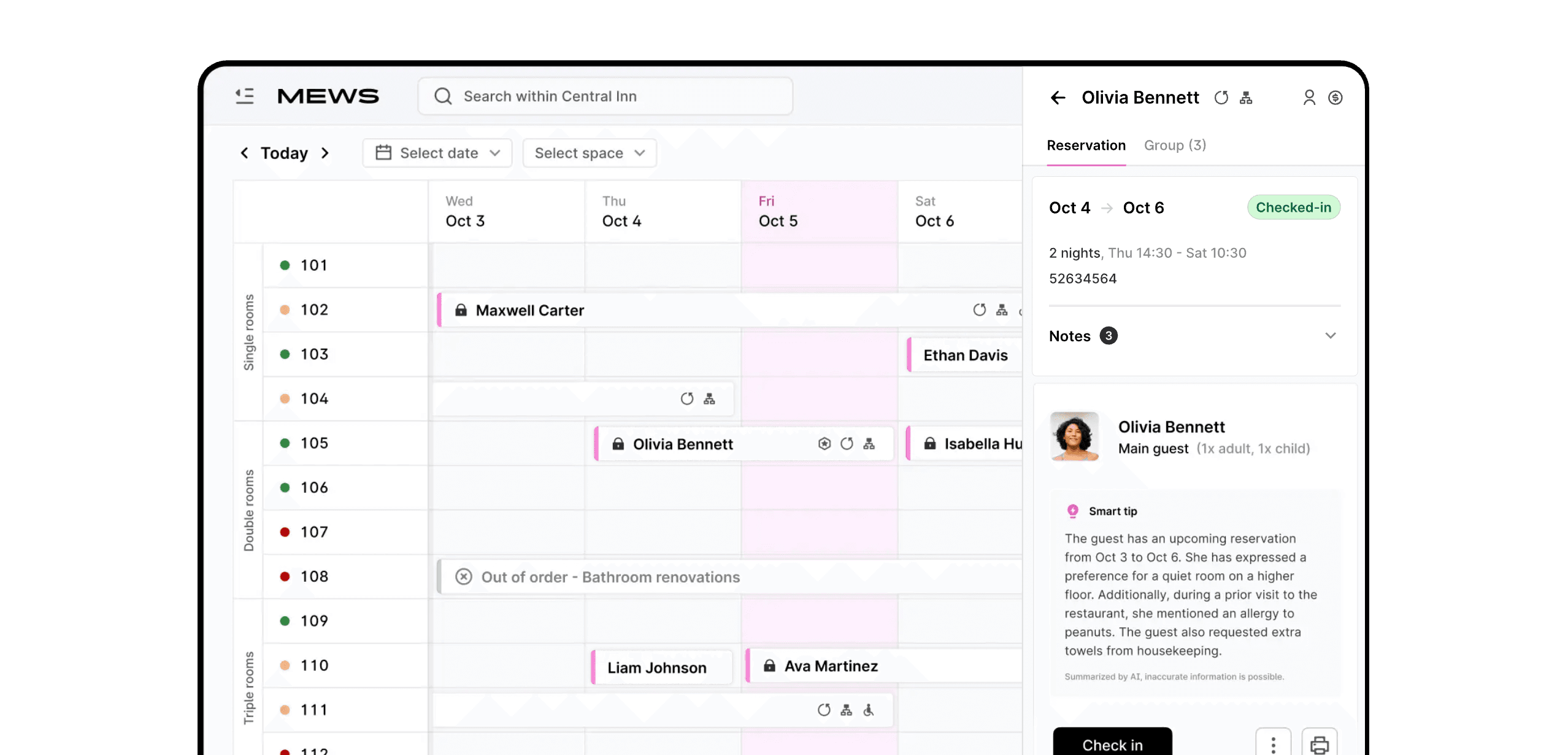Switch to the Group (3) tab
The height and width of the screenshot is (755, 1568).
tap(1175, 145)
